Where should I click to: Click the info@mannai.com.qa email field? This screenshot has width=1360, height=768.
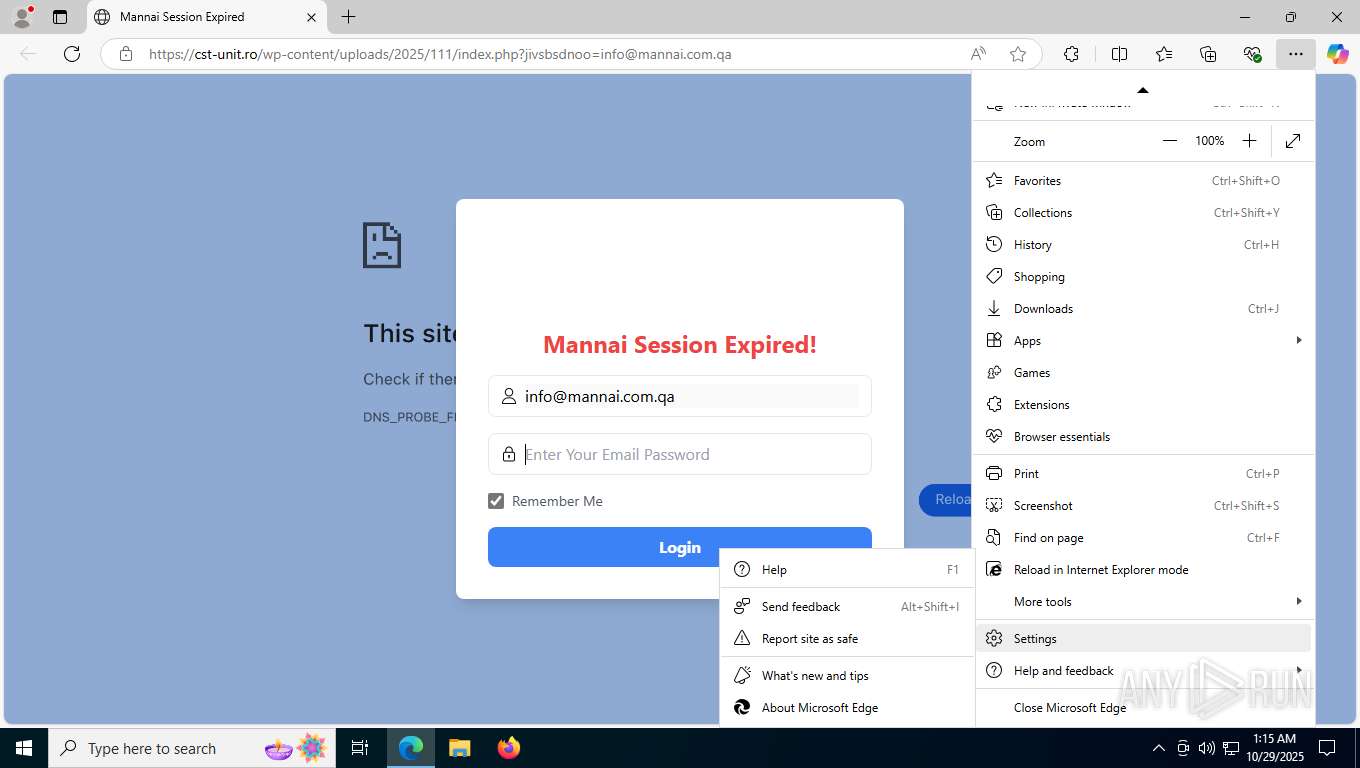[680, 396]
